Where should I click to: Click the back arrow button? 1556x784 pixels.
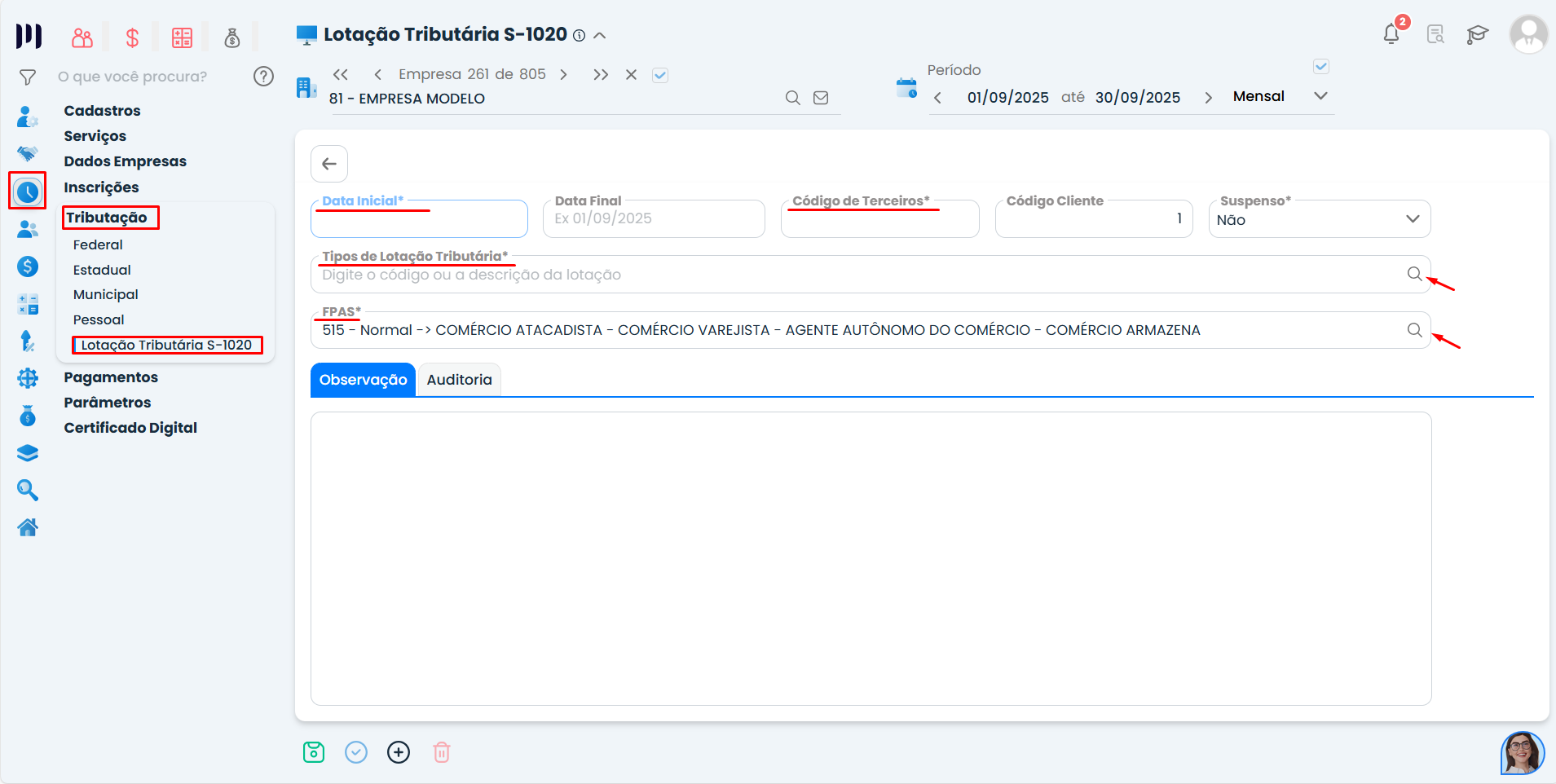point(329,164)
